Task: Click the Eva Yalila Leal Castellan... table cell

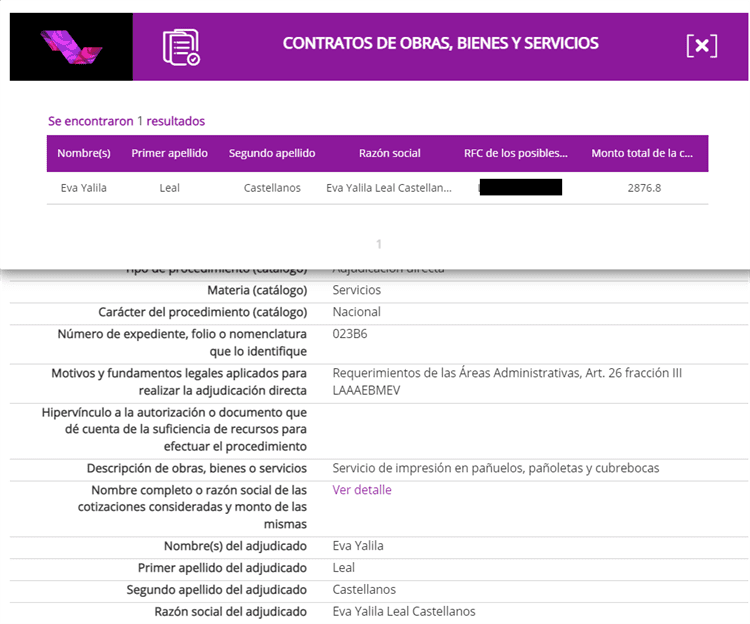Action: (389, 188)
